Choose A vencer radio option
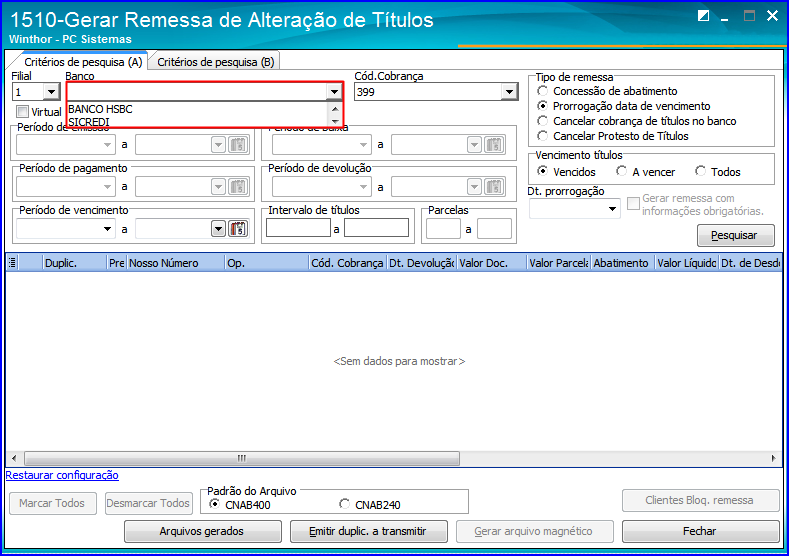The height and width of the screenshot is (556, 789). tap(621, 171)
